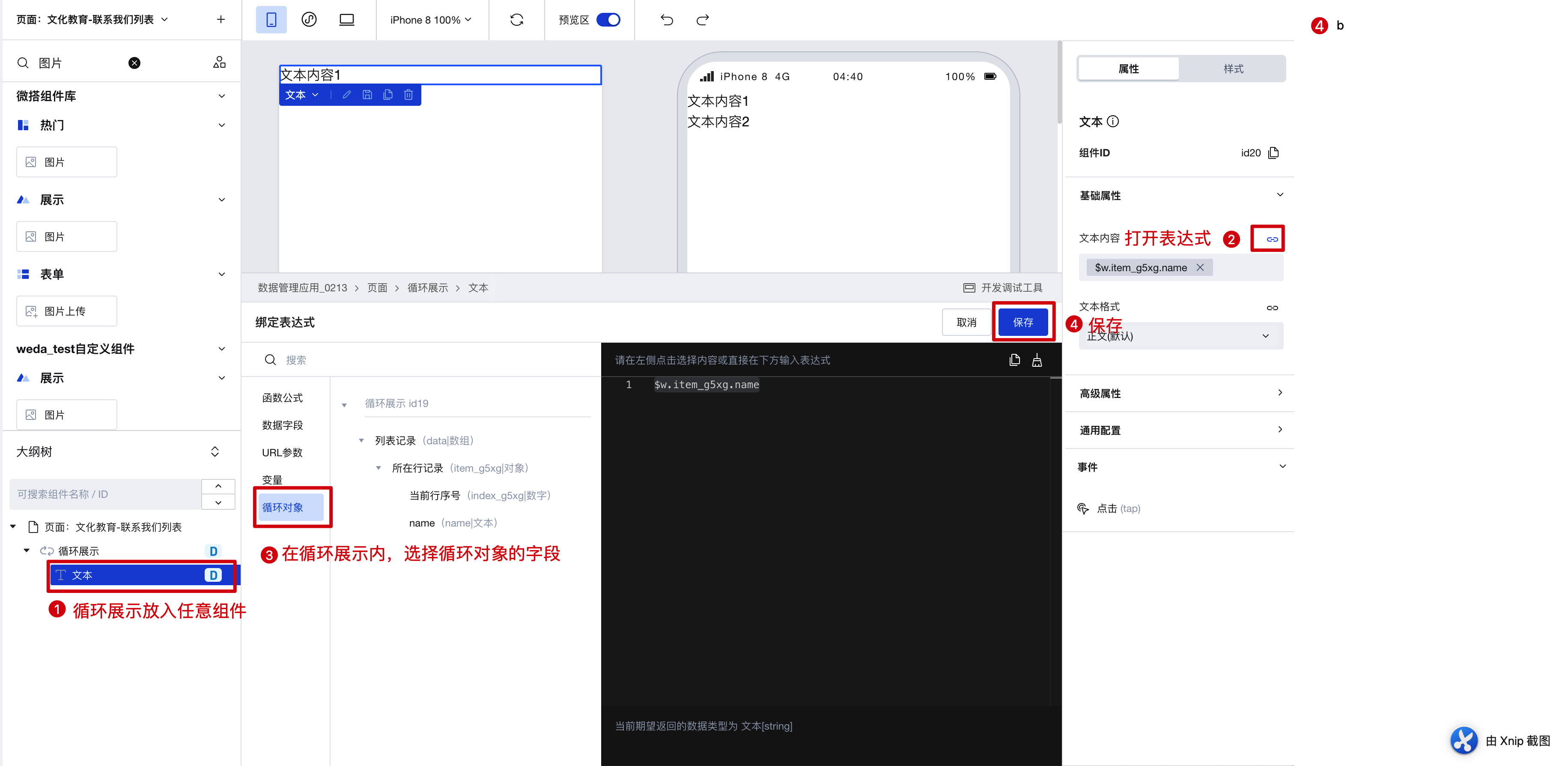This screenshot has width=1568, height=766.
Task: Click the 保存 button
Action: click(1022, 322)
